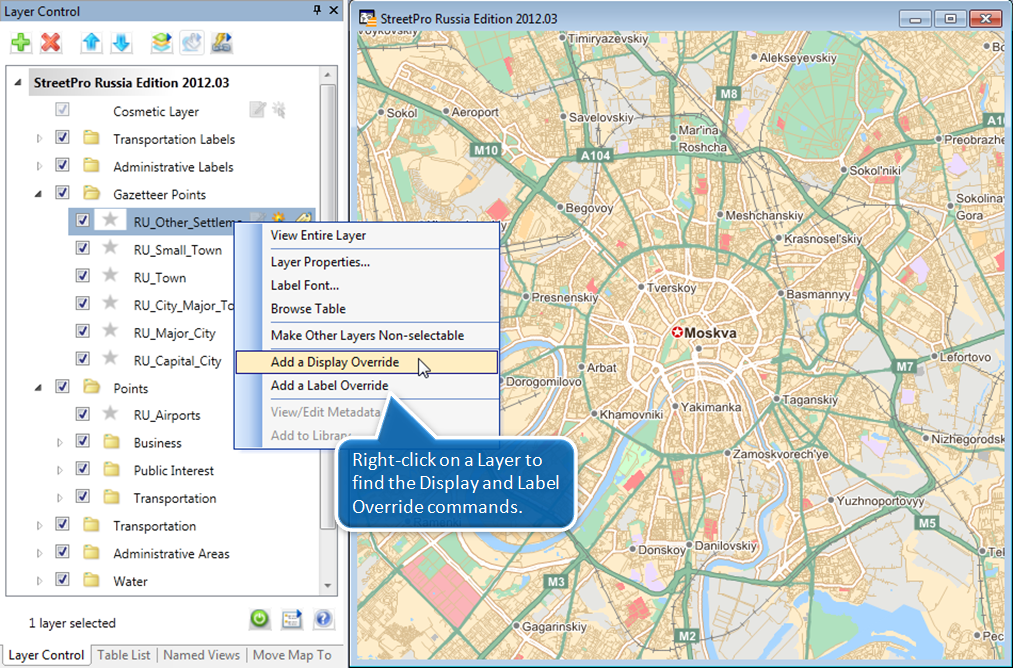Choose Browse Table in context menu
The image size is (1013, 668).
coord(367,309)
